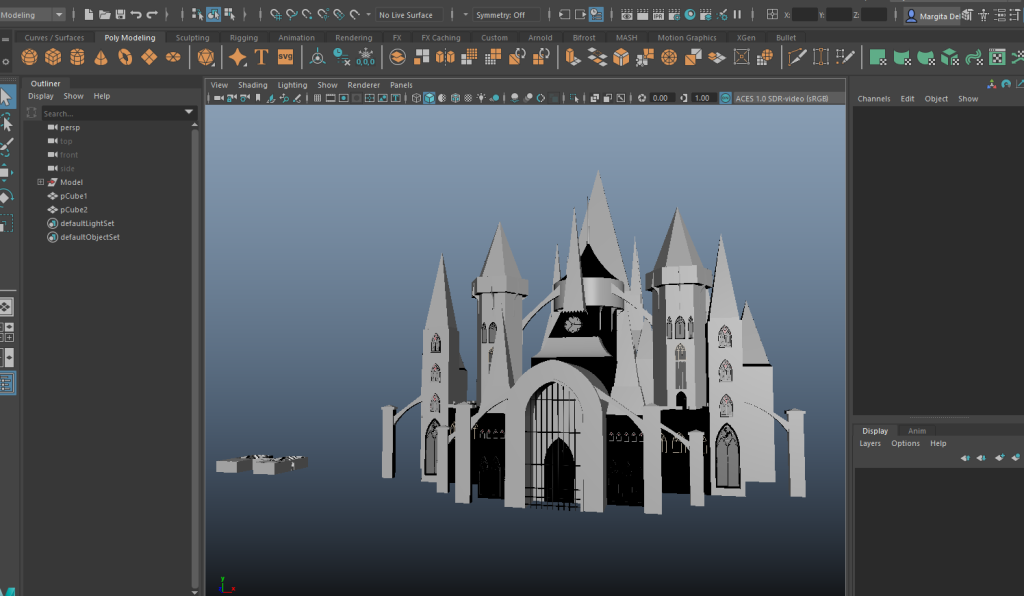1024x596 pixels.
Task: Create a polygon plane from the shelf
Action: 149,57
